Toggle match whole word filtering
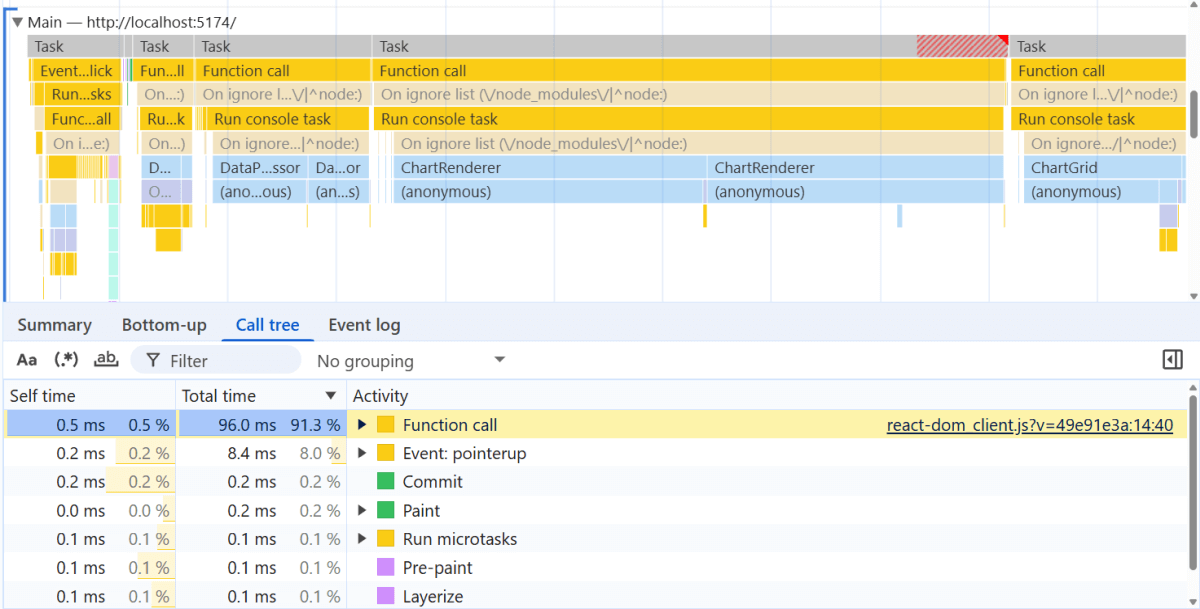1200x609 pixels. tap(106, 359)
